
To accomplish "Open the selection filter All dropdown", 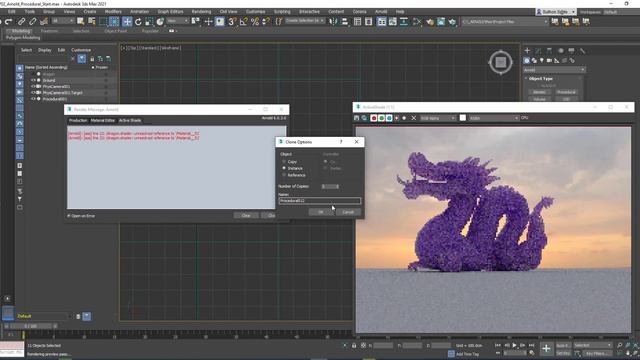I will pyautogui.click(x=63, y=21).
